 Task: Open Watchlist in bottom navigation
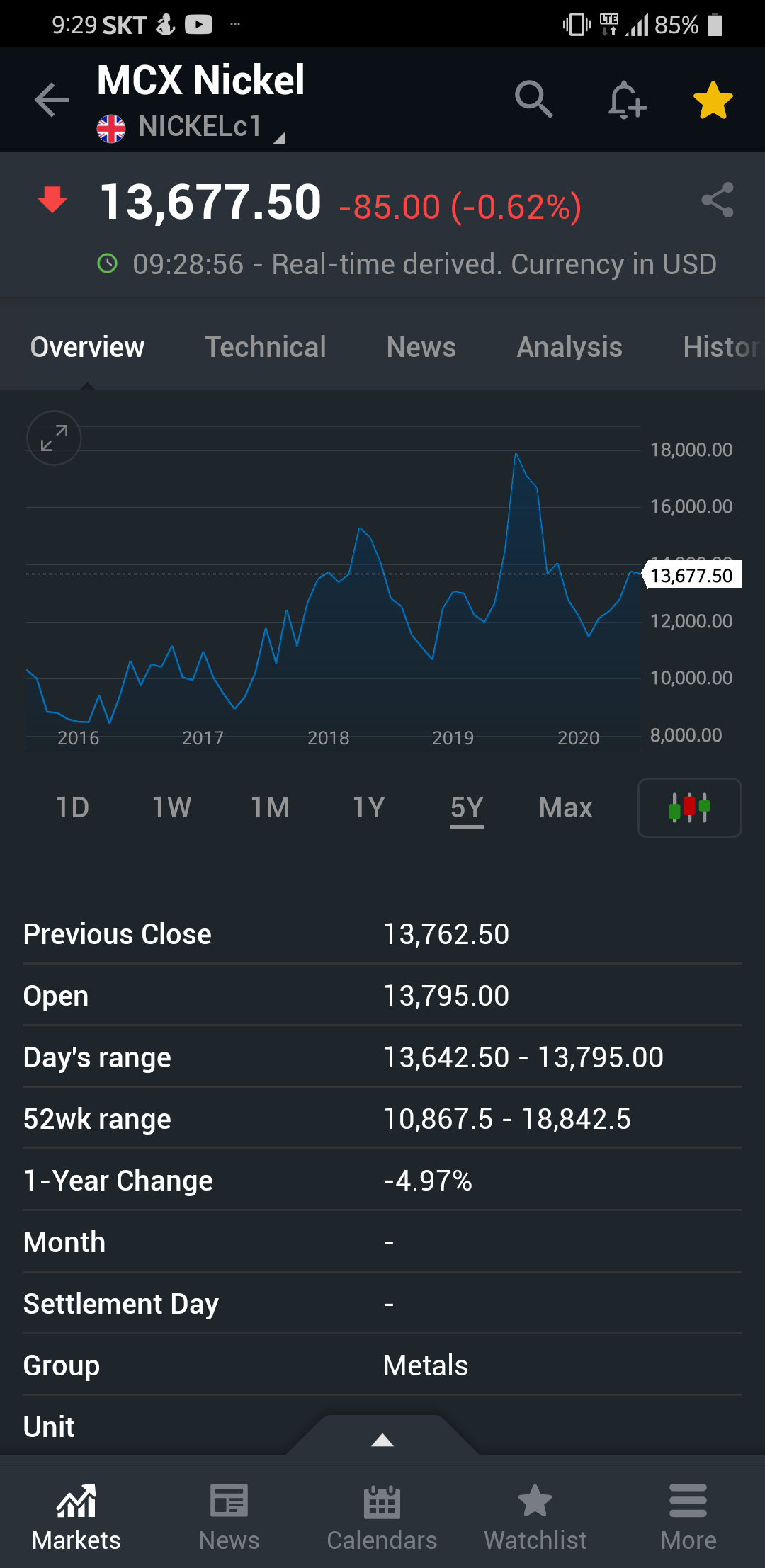pyautogui.click(x=535, y=1517)
